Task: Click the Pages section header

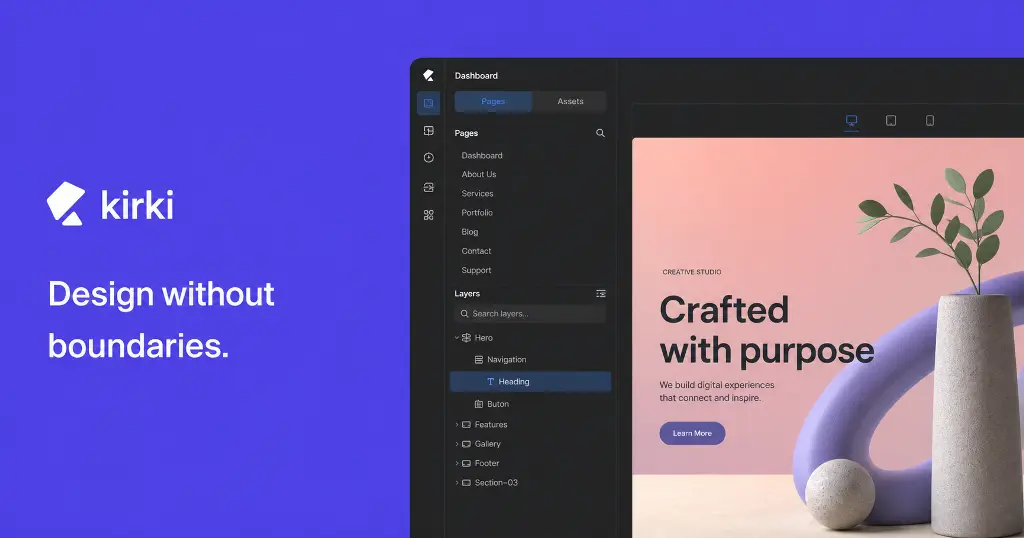Action: [466, 133]
